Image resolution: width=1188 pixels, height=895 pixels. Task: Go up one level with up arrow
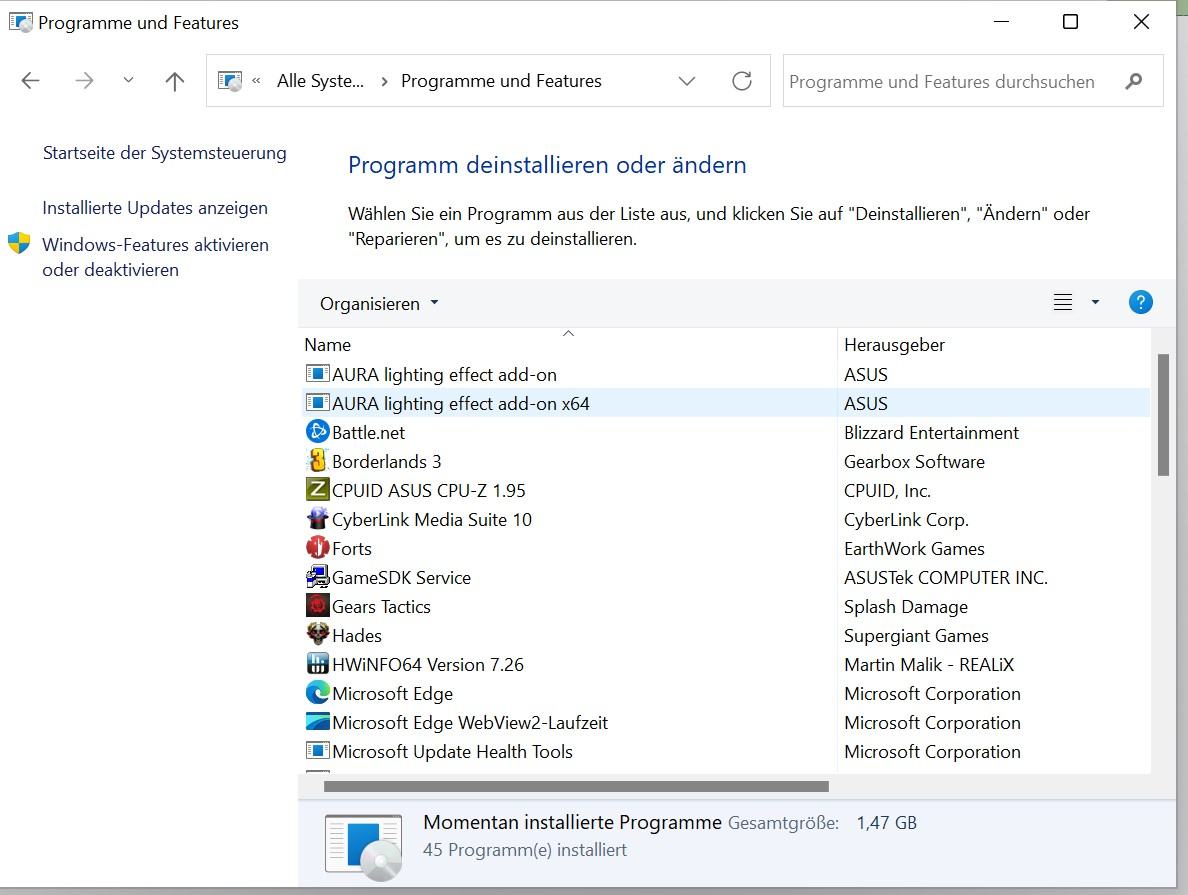point(174,81)
